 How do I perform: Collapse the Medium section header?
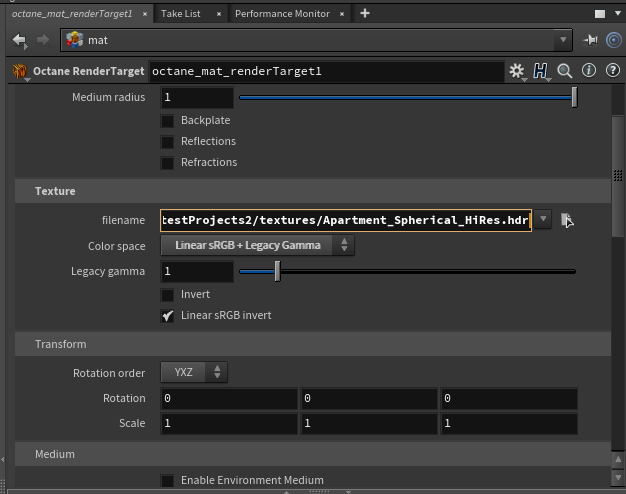(x=313, y=454)
